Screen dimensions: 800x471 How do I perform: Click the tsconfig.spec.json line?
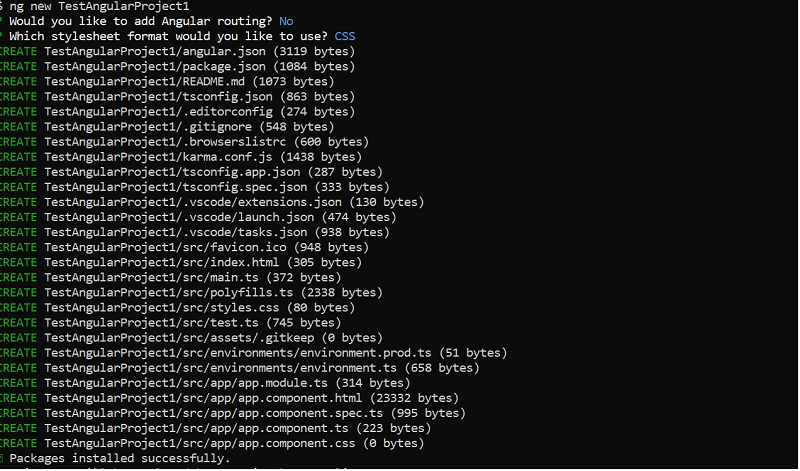click(195, 187)
